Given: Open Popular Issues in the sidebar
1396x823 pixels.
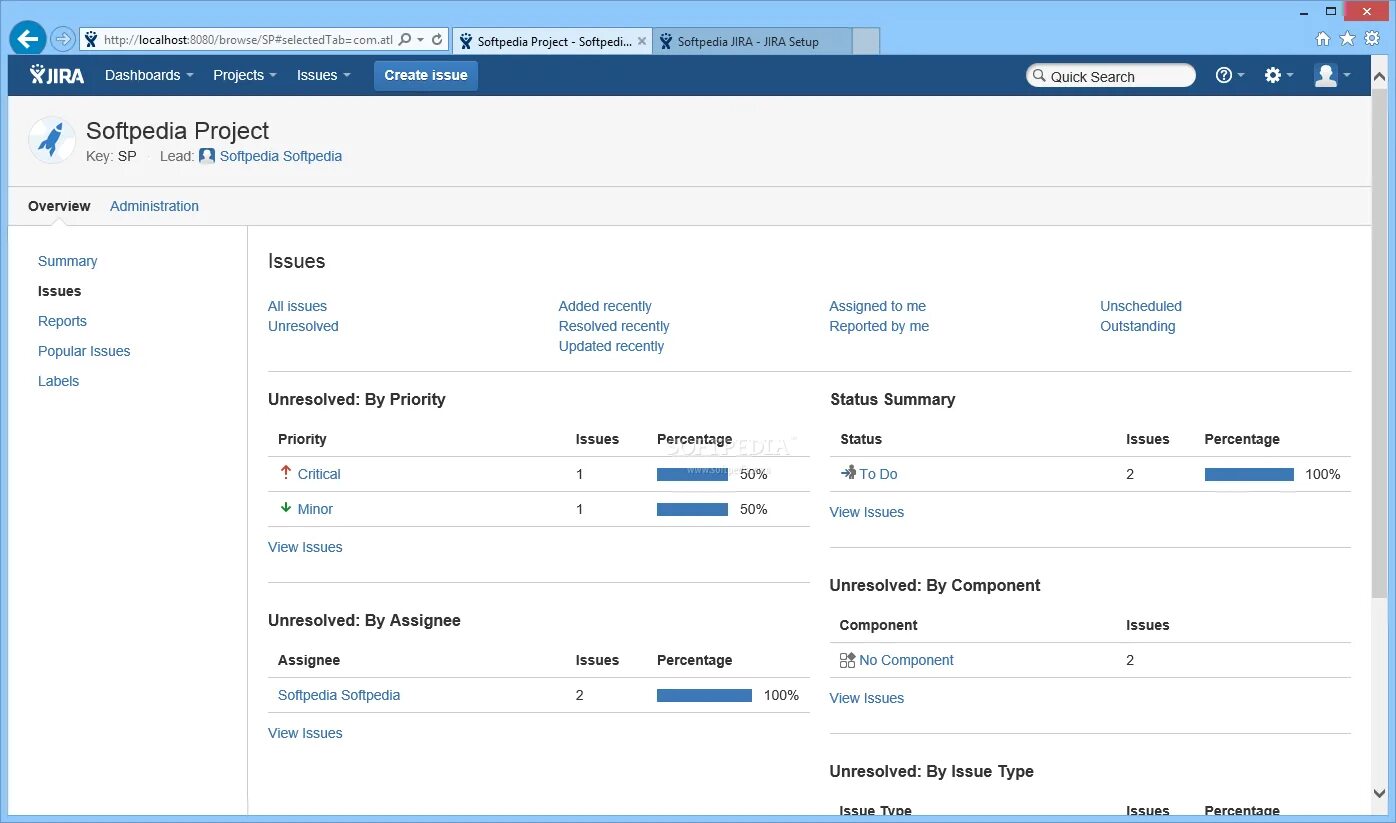Looking at the screenshot, I should pyautogui.click(x=84, y=351).
